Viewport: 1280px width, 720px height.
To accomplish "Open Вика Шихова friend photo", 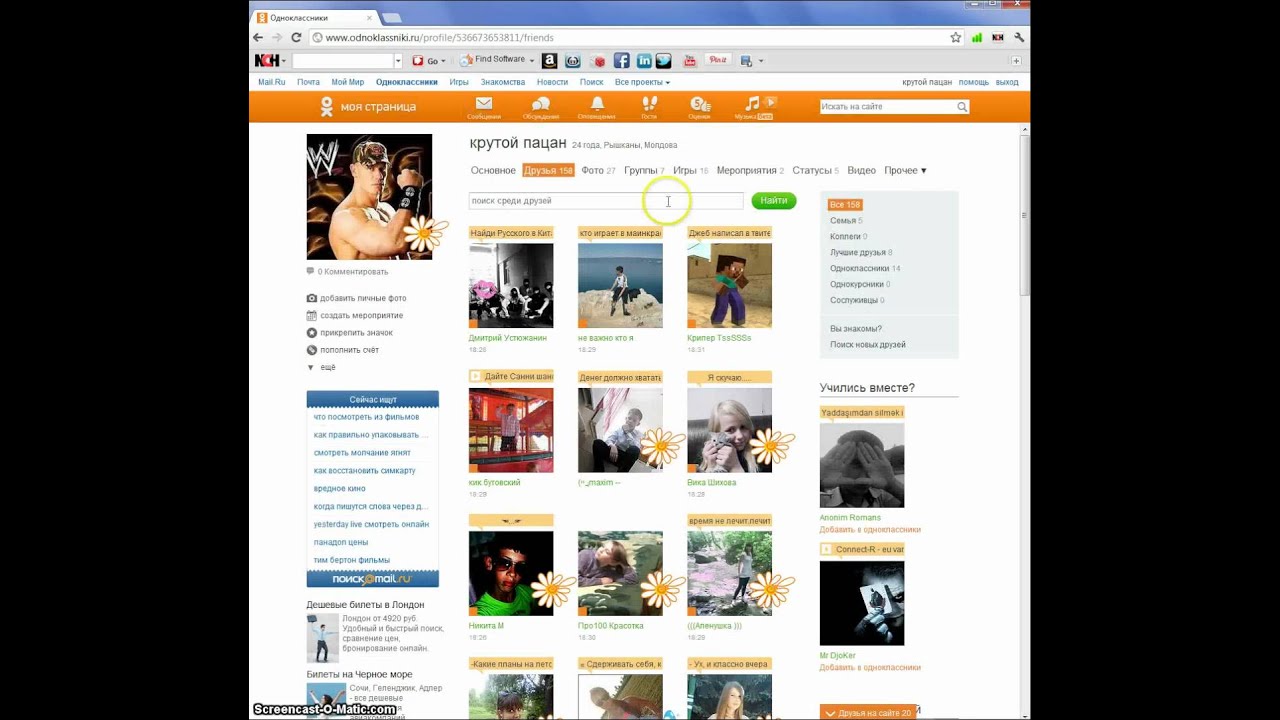I will click(x=729, y=430).
